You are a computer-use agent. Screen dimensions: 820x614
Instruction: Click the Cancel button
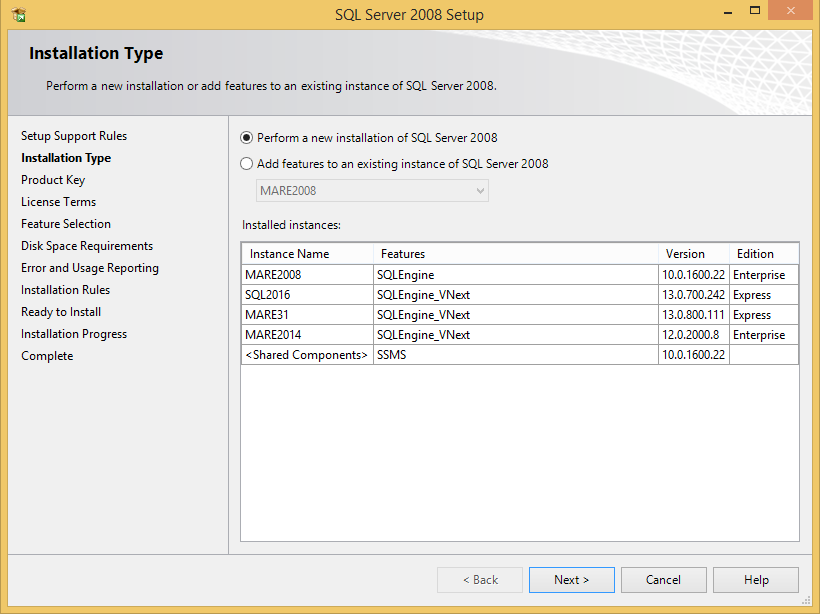(x=663, y=580)
